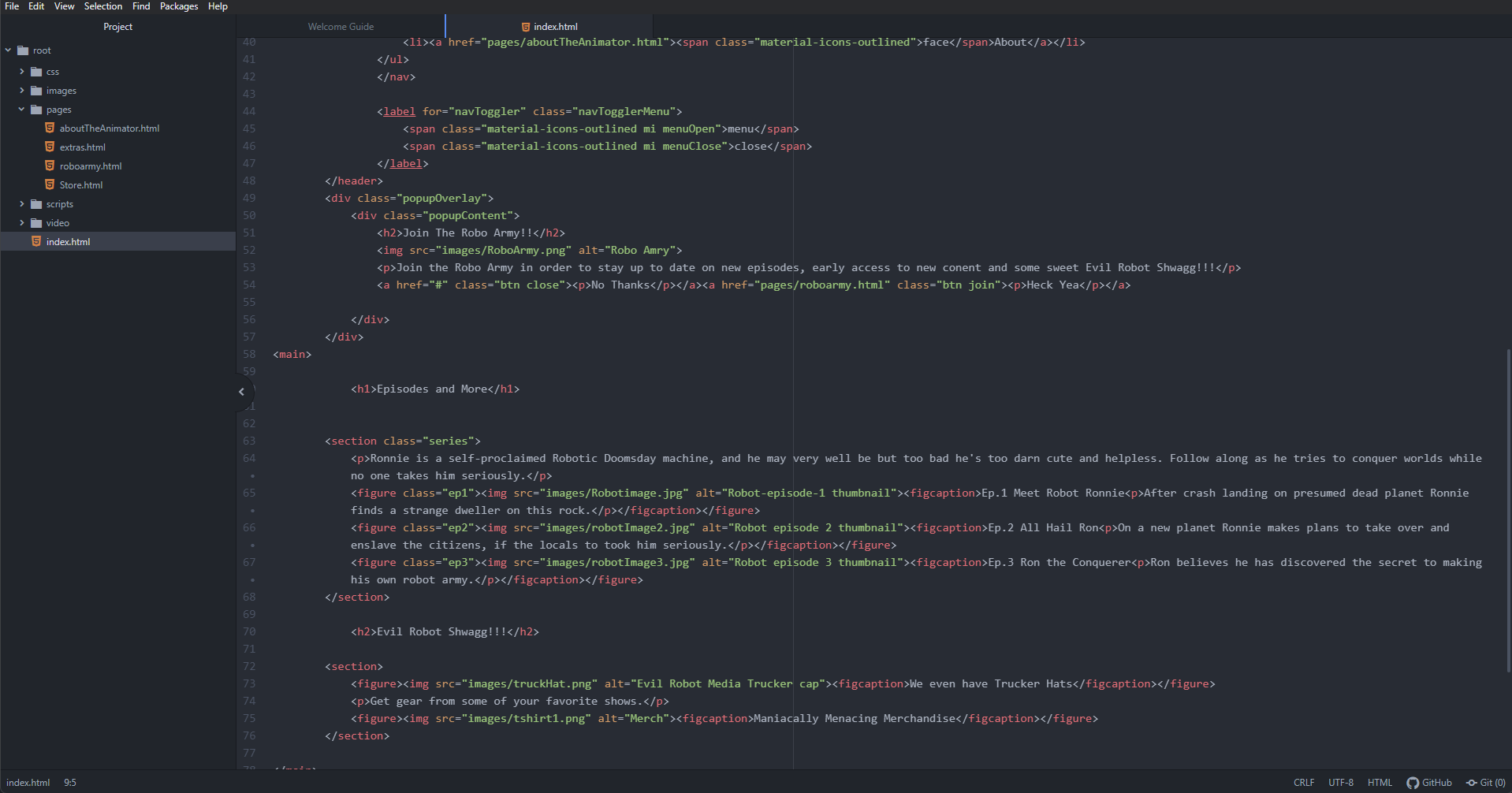Screen dimensions: 1512x793
Task: Select the video folder label
Action: 58,223
